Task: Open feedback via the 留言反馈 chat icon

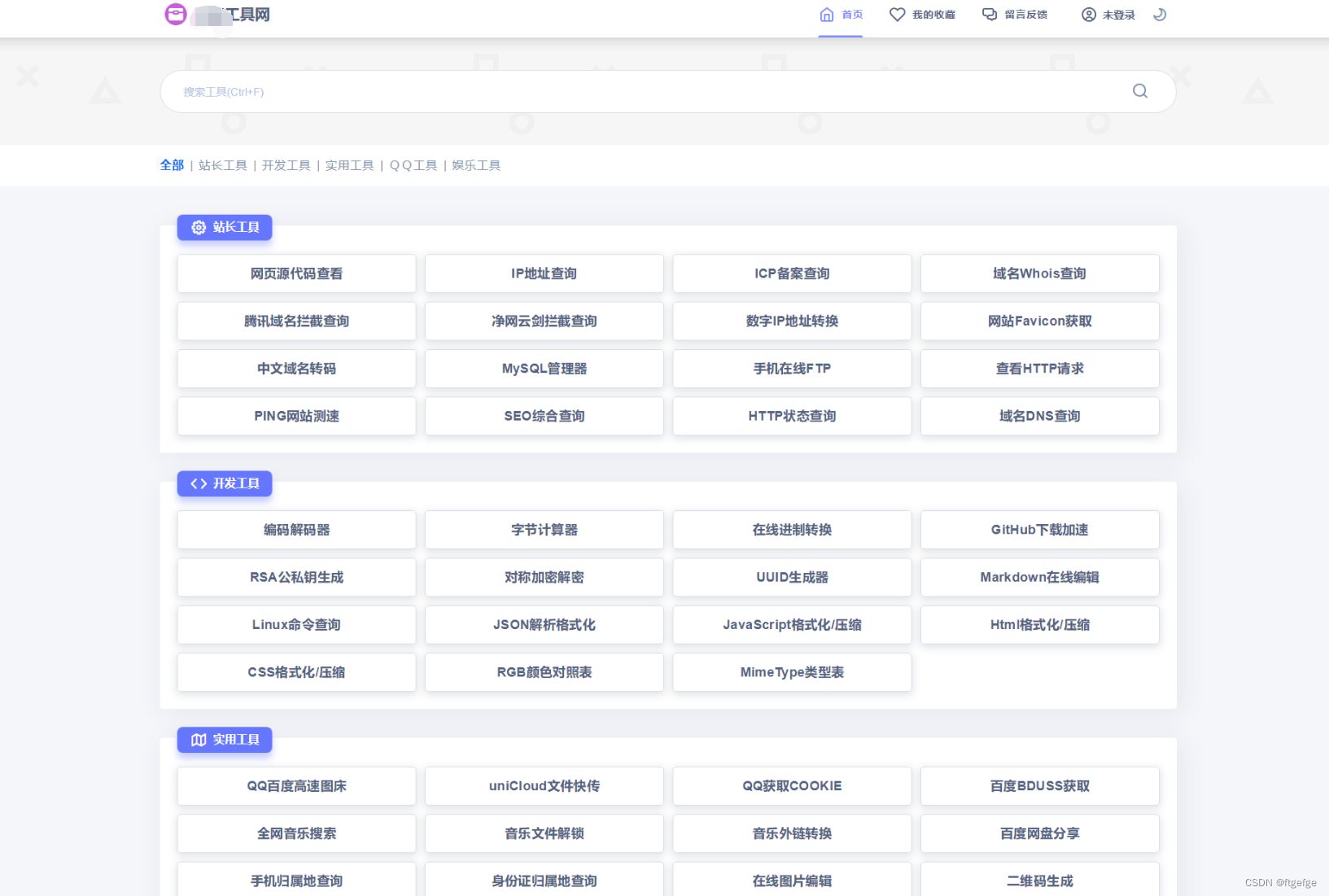Action: (989, 14)
